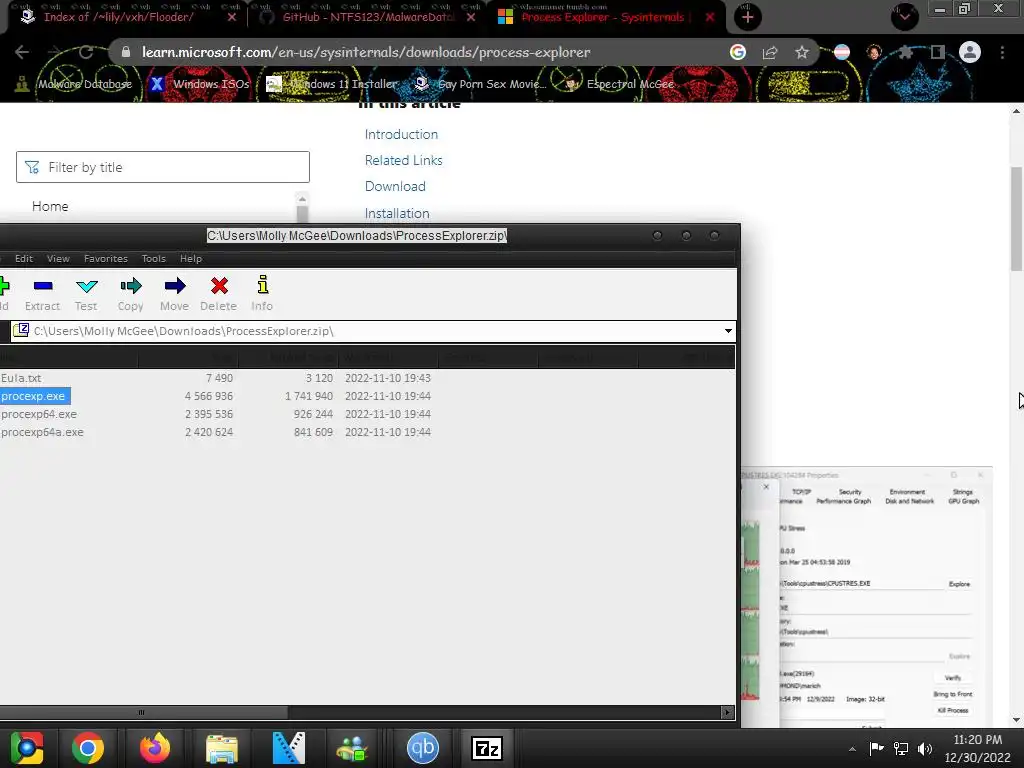This screenshot has height=768, width=1024.
Task: Close the Index of Flooder tab
Action: point(232,17)
